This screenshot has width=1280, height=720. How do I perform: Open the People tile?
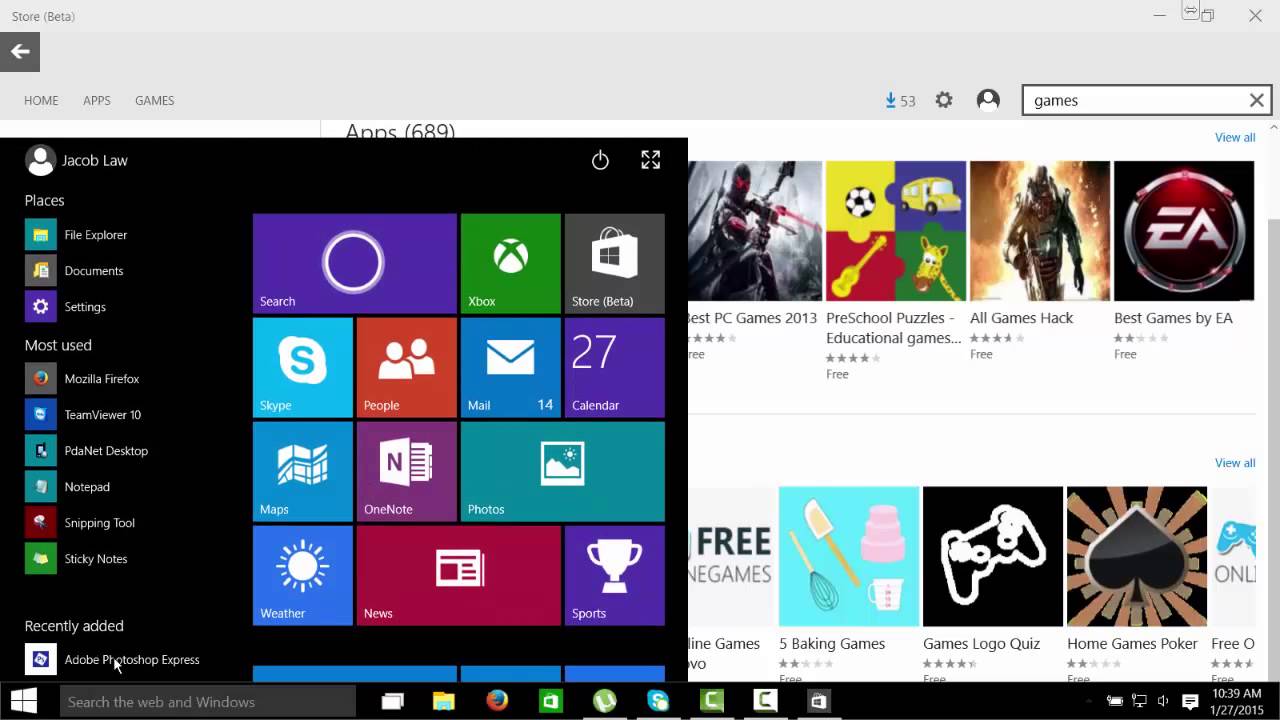407,367
